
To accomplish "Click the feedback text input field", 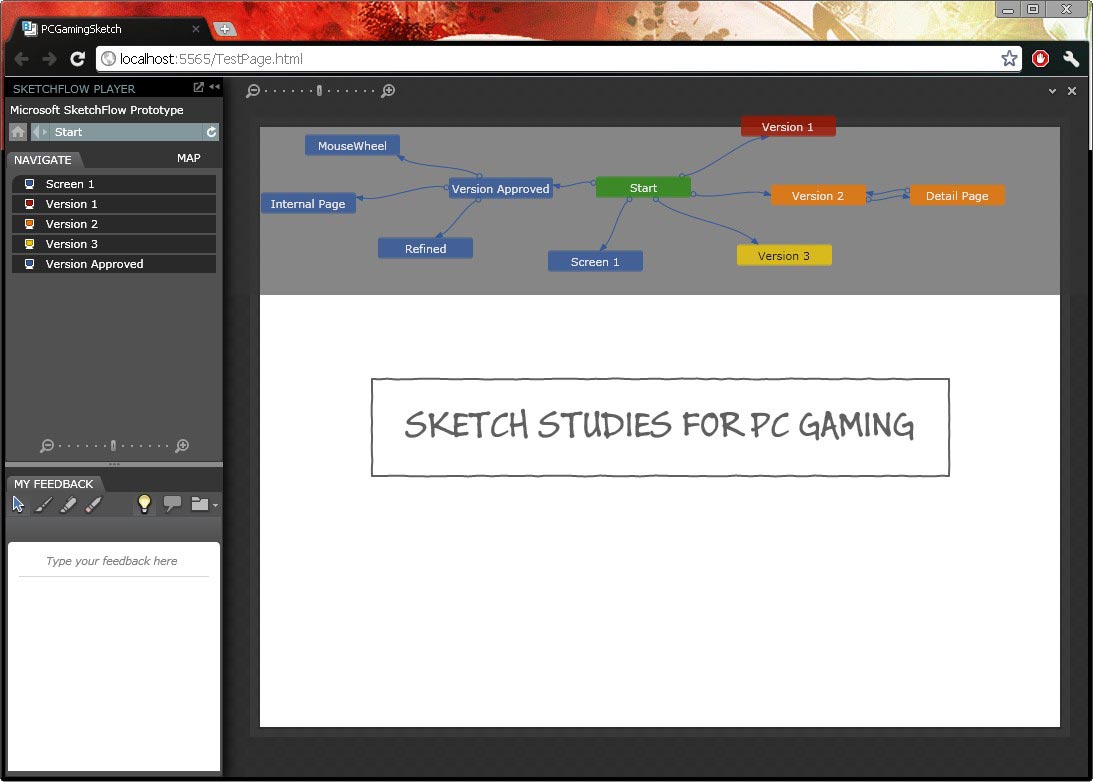I will click(114, 561).
